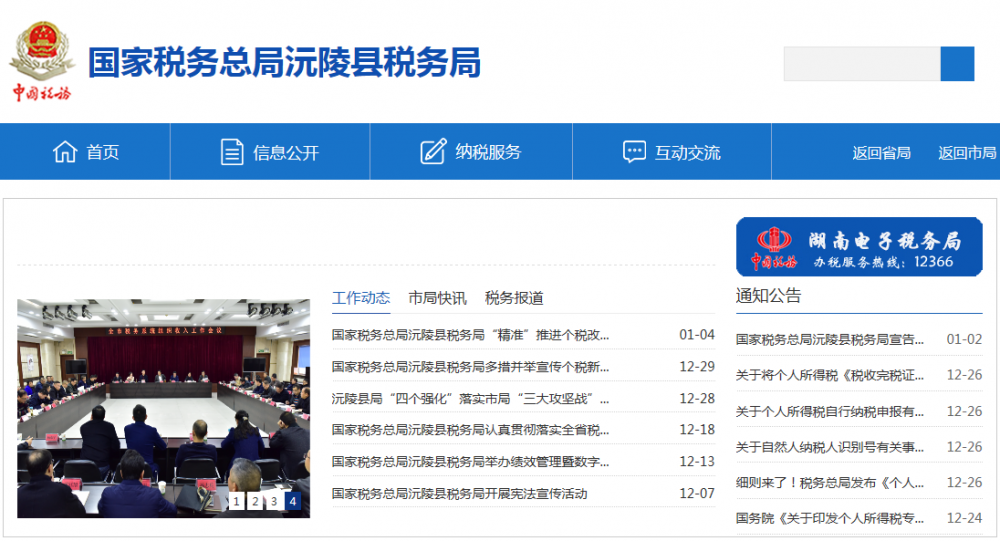Follow the 返回市局 link
The height and width of the screenshot is (541, 1000).
coord(967,153)
